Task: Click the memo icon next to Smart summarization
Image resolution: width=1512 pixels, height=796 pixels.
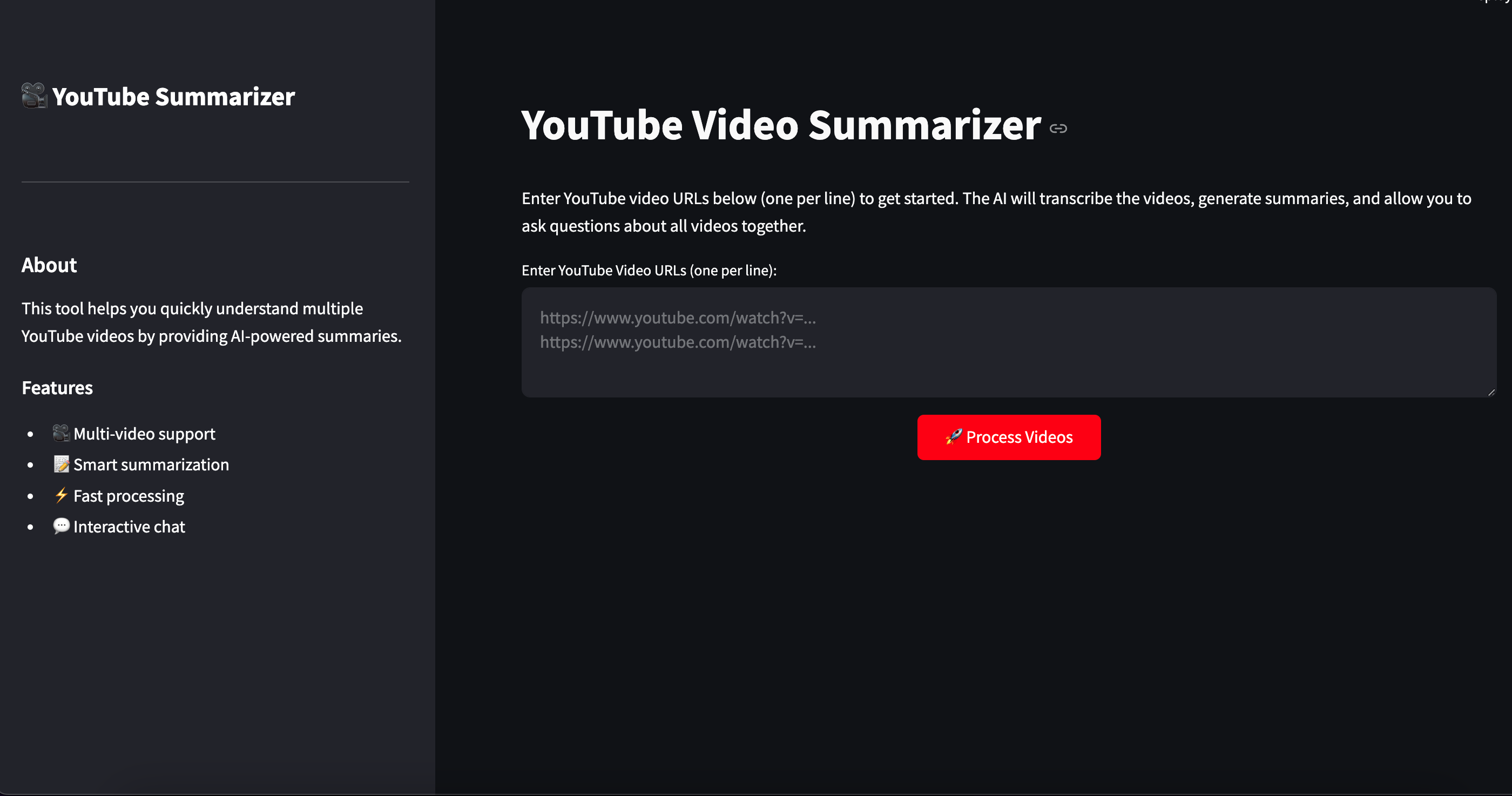Action: click(61, 464)
